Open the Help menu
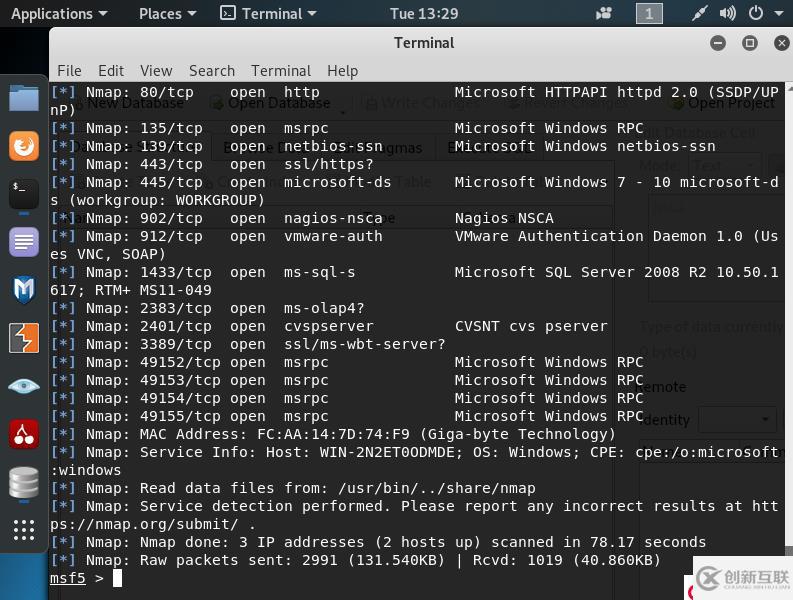 (342, 71)
